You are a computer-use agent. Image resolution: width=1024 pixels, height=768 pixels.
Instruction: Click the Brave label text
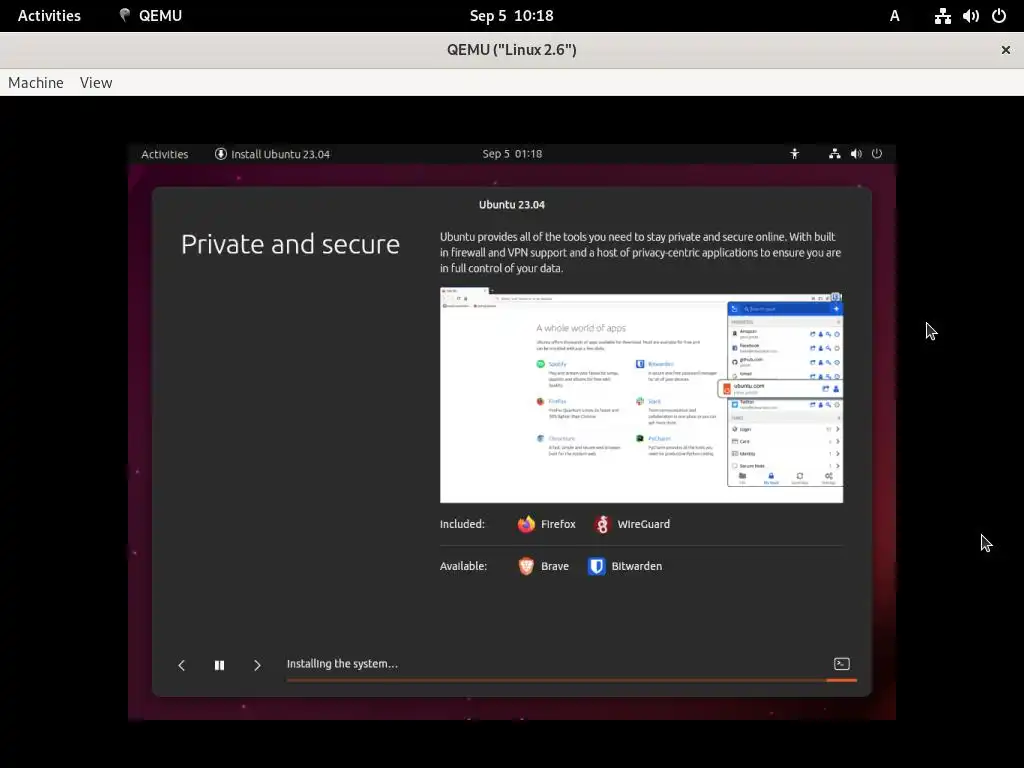[555, 566]
